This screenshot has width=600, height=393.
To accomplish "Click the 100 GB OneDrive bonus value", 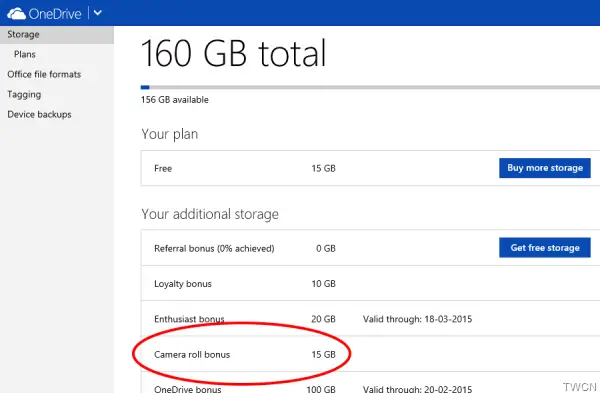I will click(x=321, y=389).
